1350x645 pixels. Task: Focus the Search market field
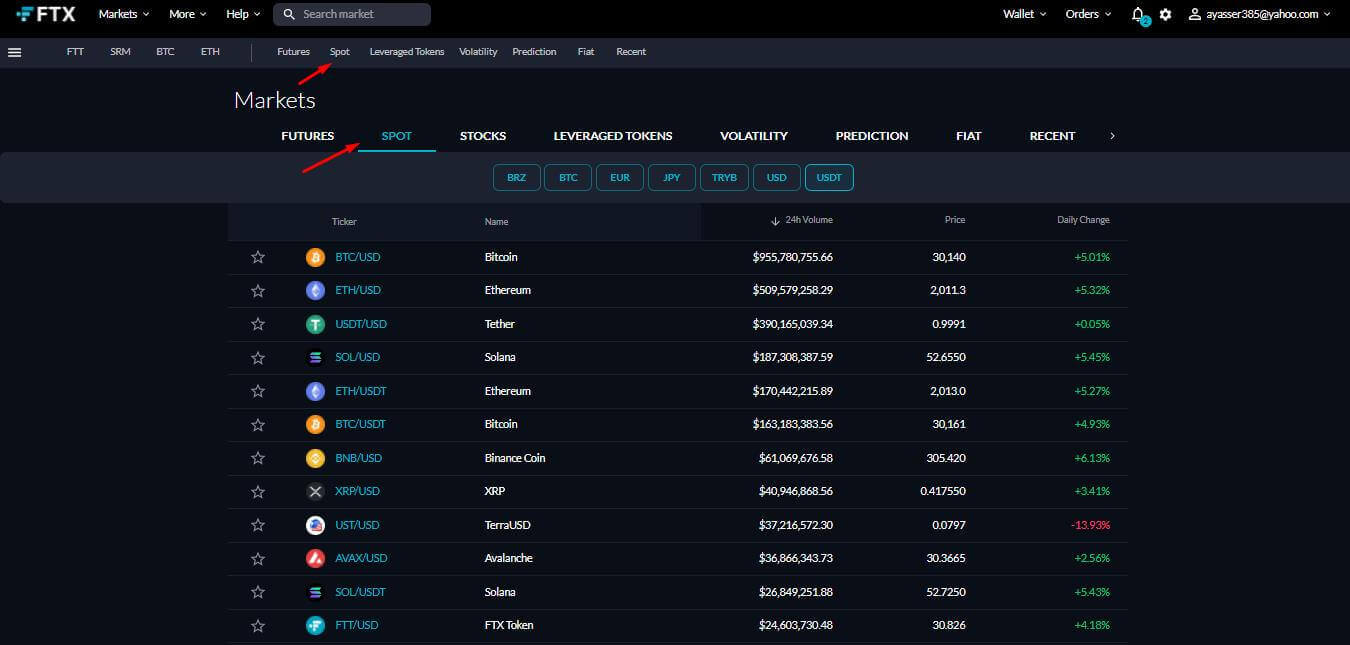coord(353,14)
